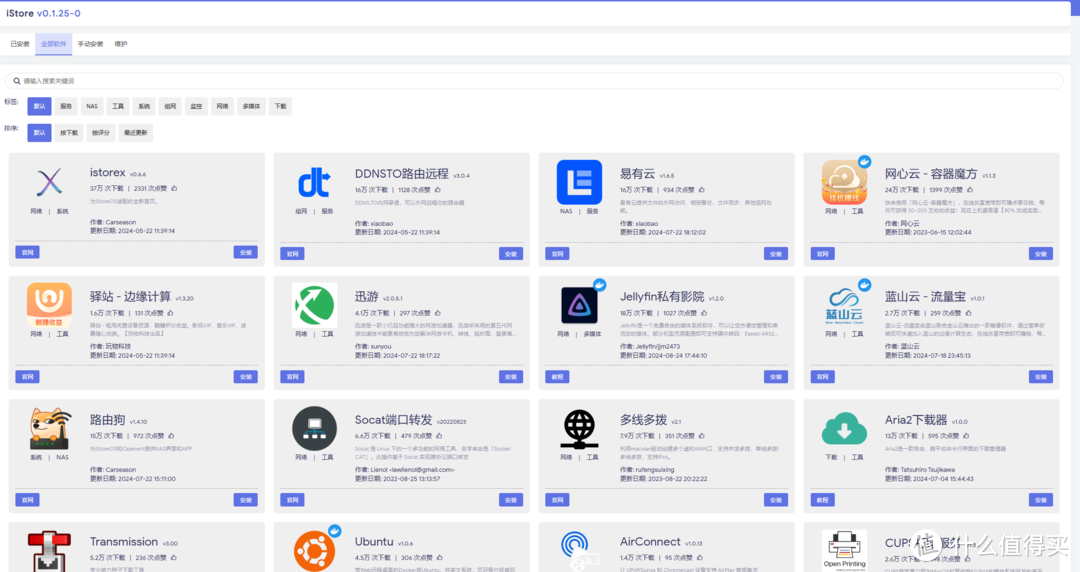This screenshot has width=1080, height=572.
Task: Click the DDNSTO路由远程 app icon
Action: pyautogui.click(x=314, y=183)
